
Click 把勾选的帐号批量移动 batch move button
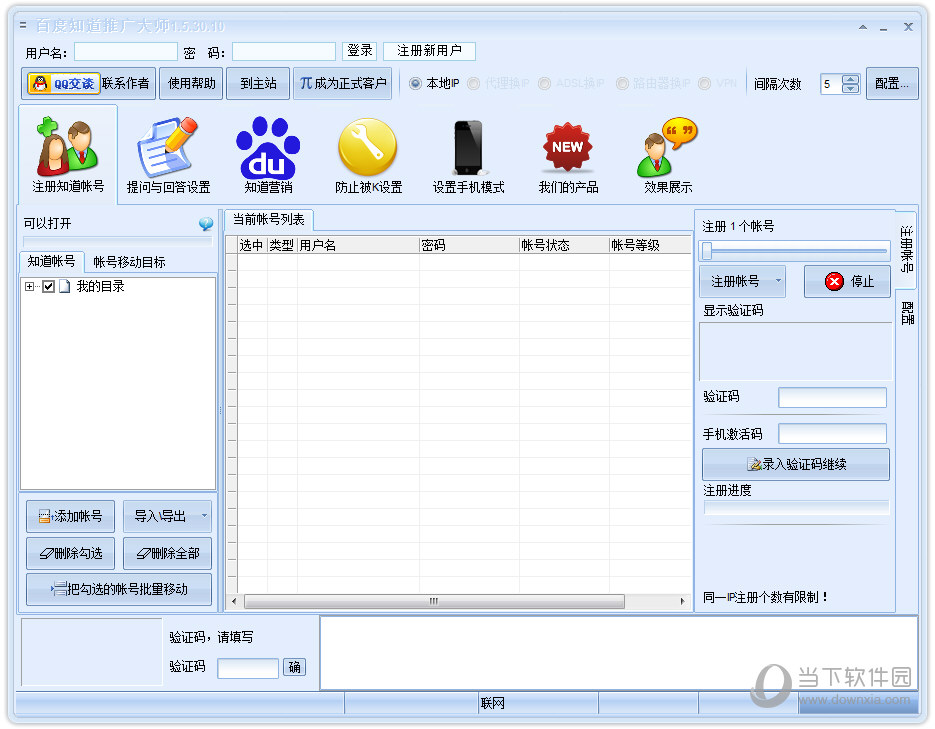point(119,590)
